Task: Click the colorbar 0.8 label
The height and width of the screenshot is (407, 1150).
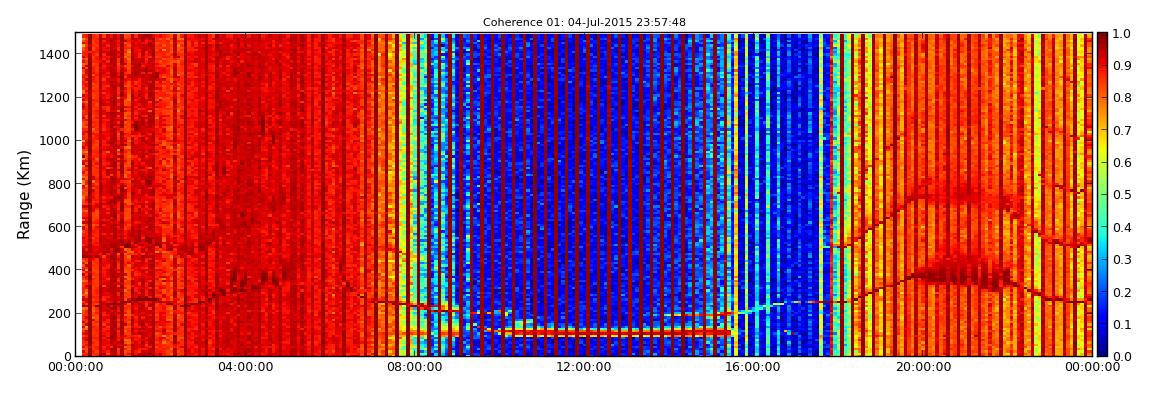Action: (1121, 98)
